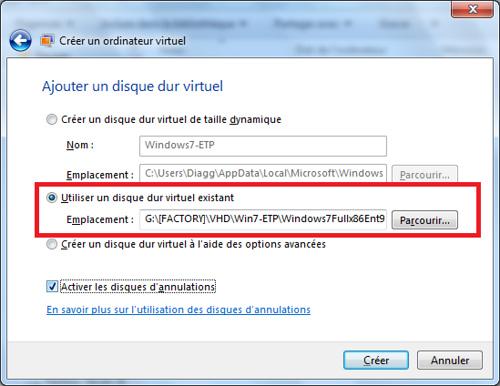Click the 'Emplacement :' label beside the G:\ path
This screenshot has width=500, height=386.
point(100,220)
